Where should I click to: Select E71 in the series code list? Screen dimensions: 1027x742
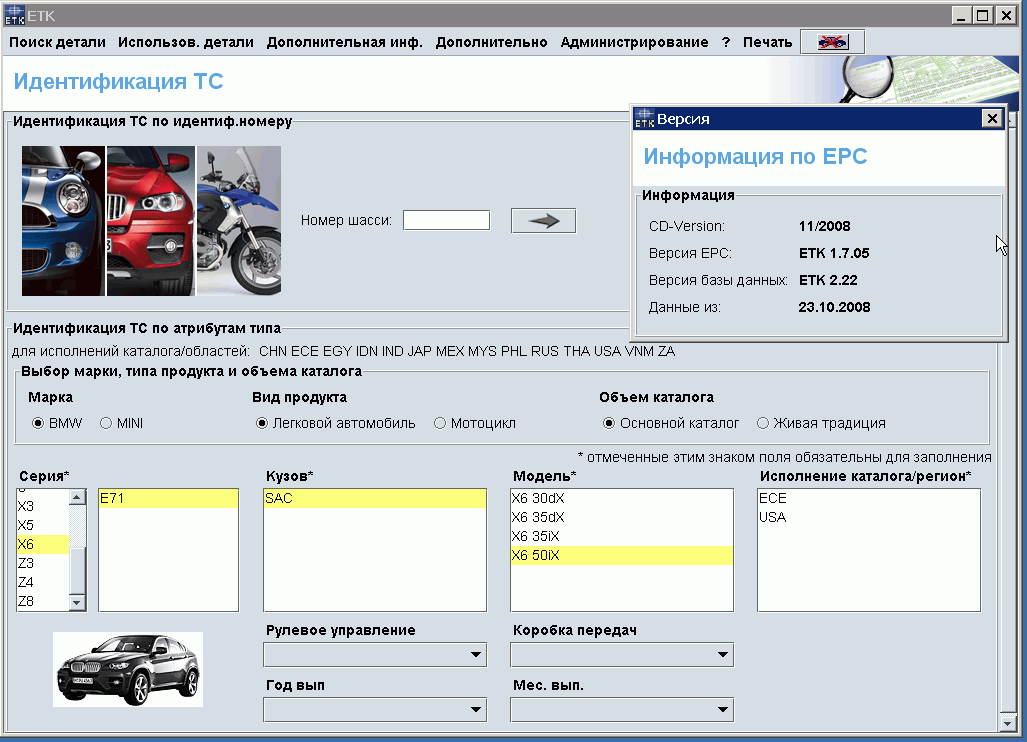coord(168,498)
